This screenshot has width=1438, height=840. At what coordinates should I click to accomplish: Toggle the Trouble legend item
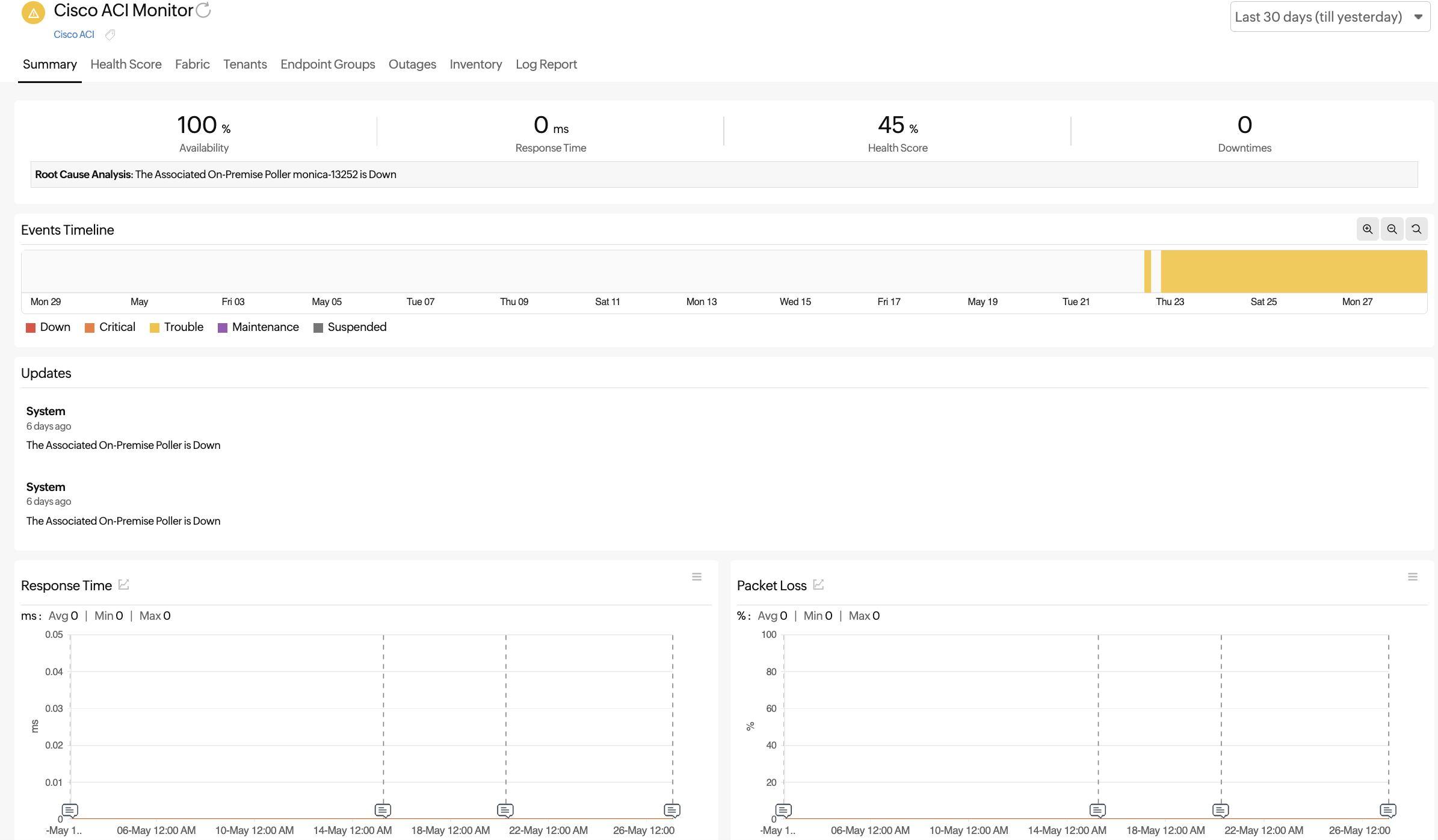[176, 327]
